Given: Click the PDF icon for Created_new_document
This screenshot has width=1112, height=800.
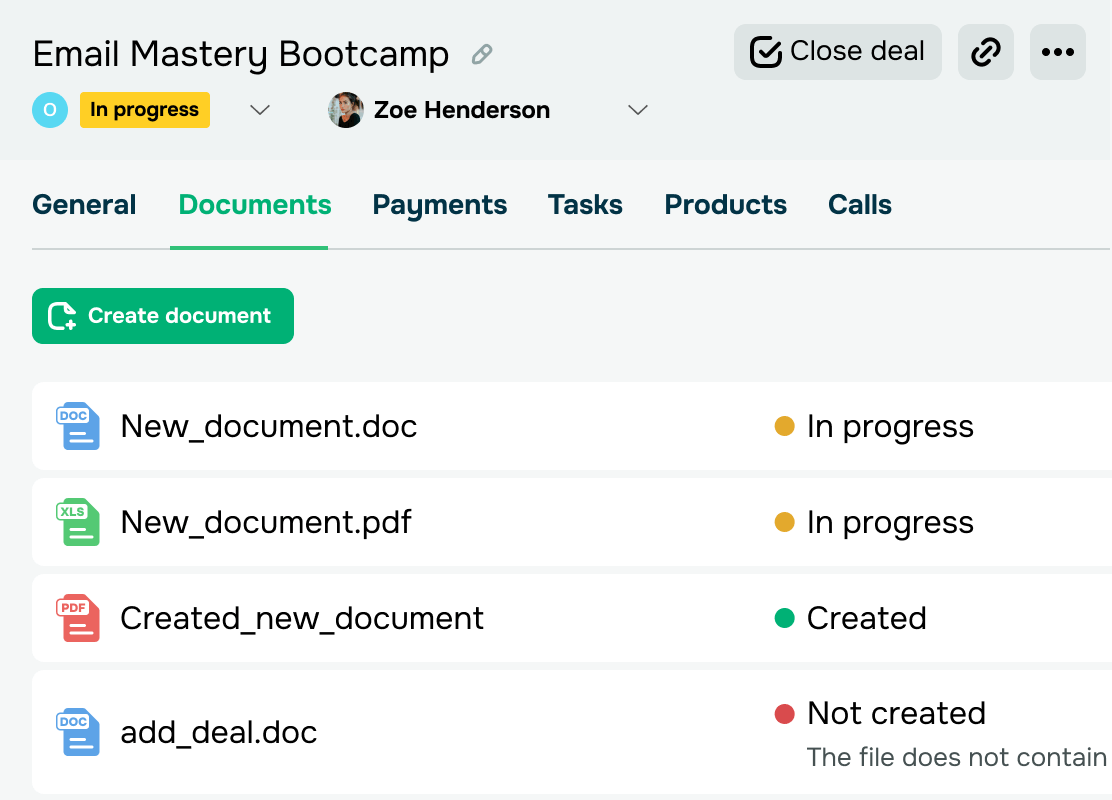Looking at the screenshot, I should [x=78, y=618].
